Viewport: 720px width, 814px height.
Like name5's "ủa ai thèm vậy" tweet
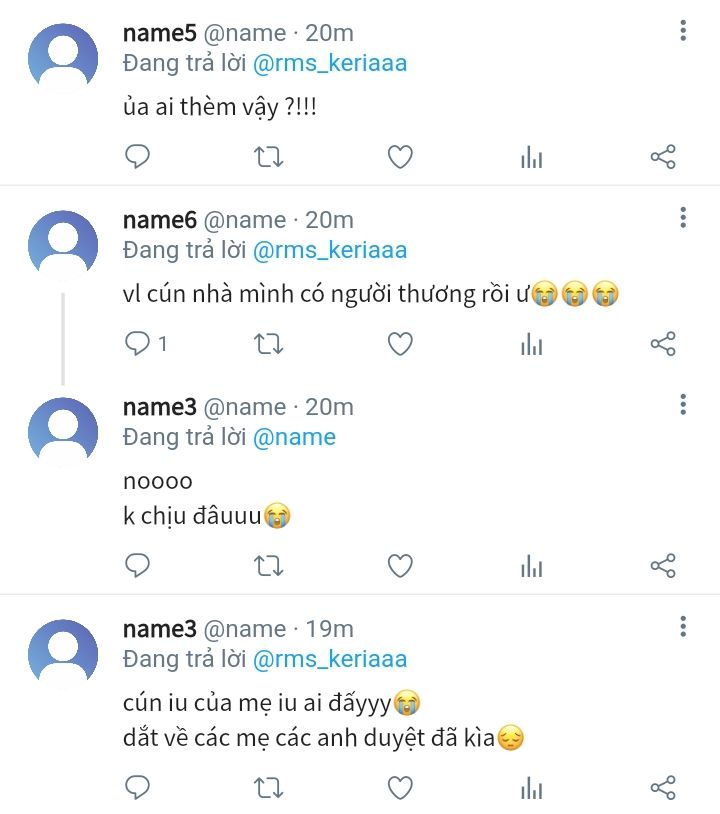400,157
